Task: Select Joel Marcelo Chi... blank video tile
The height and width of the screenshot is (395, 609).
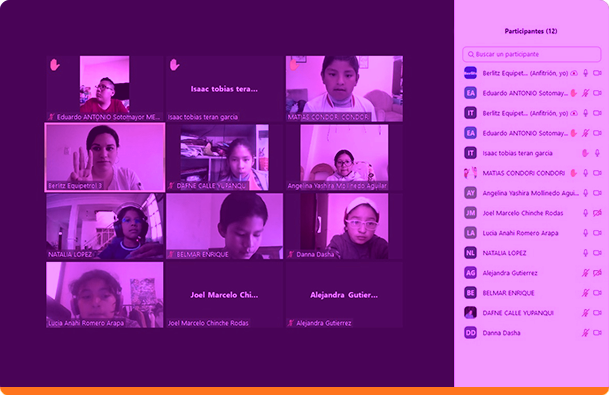Action: click(224, 295)
